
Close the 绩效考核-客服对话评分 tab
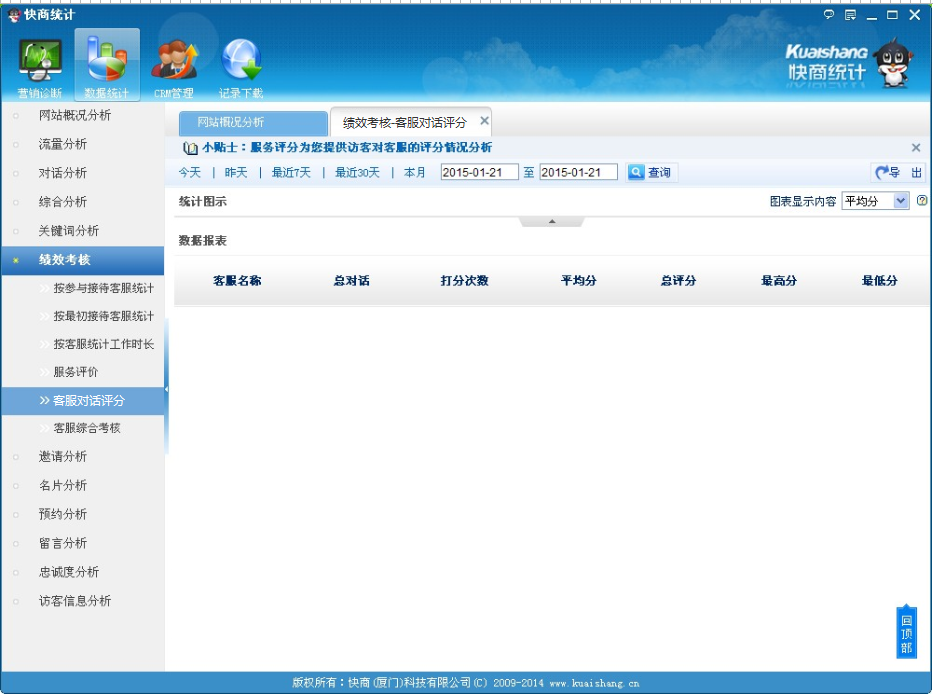(485, 121)
